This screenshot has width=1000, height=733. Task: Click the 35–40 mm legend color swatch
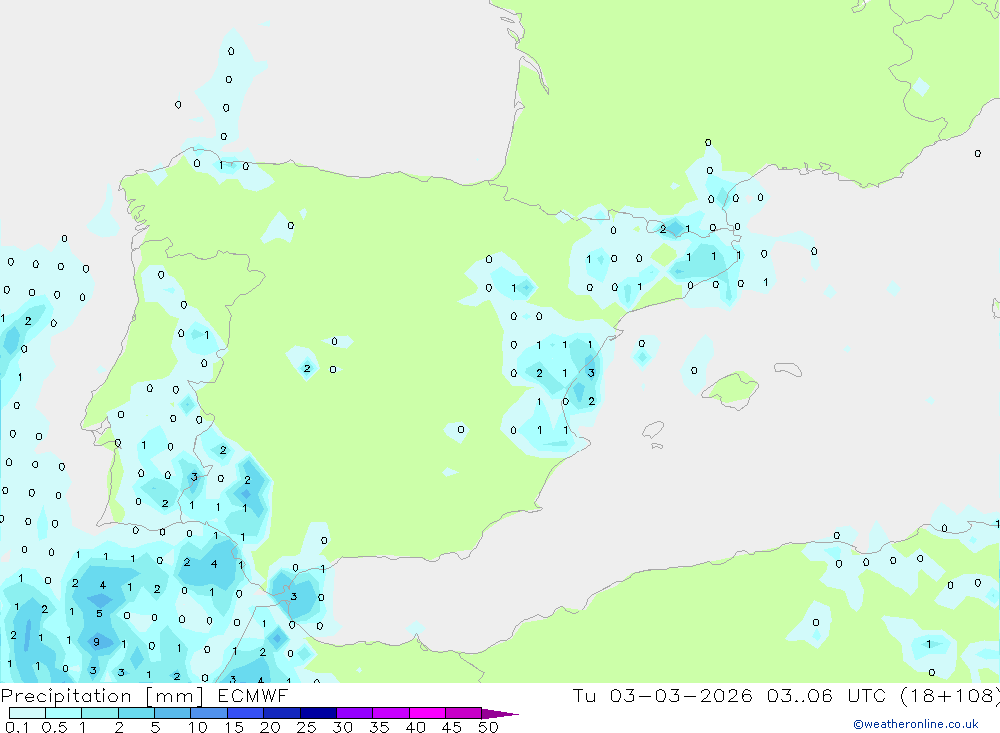pyautogui.click(x=390, y=713)
